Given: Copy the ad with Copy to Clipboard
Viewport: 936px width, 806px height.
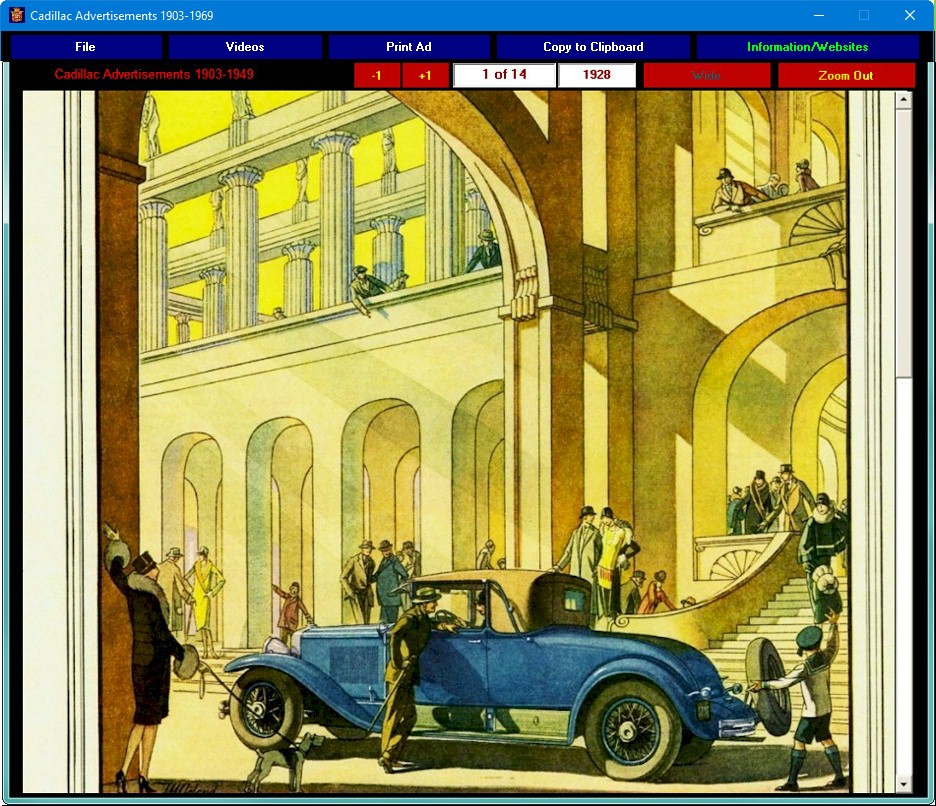Looking at the screenshot, I should click(x=593, y=47).
